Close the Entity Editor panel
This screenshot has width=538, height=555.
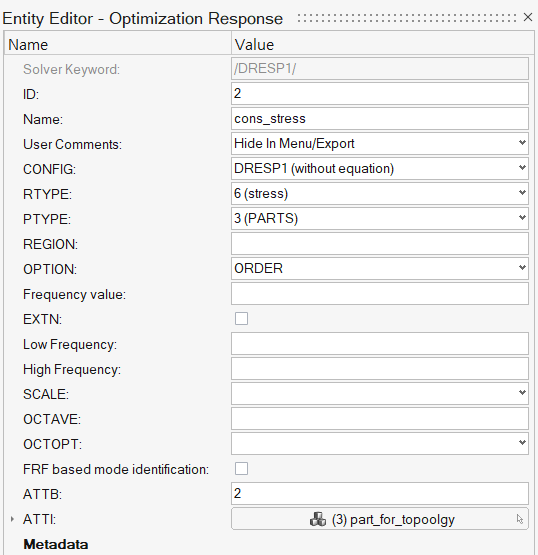(528, 17)
